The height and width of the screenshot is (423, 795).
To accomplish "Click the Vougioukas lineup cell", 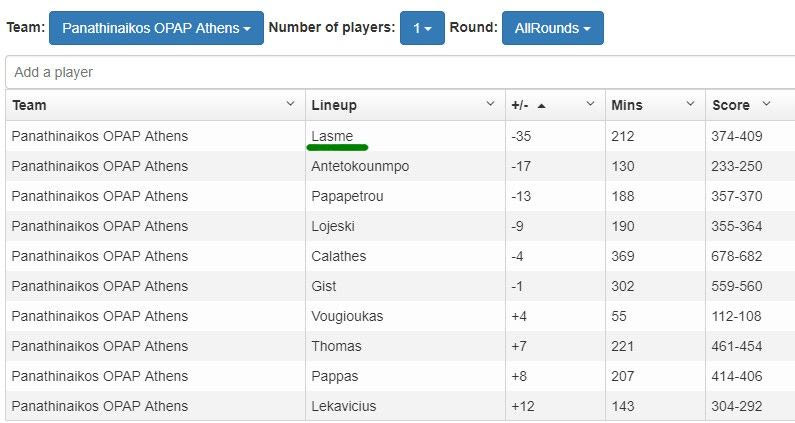I will click(x=347, y=316).
